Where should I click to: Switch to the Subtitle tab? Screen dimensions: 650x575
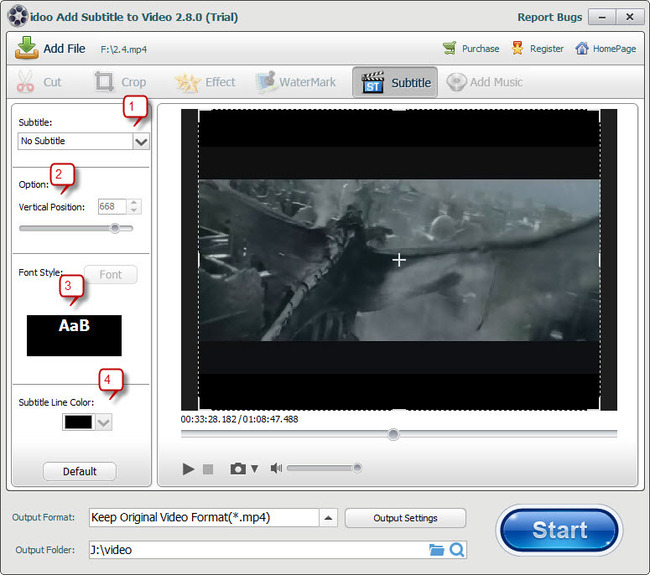coord(394,82)
